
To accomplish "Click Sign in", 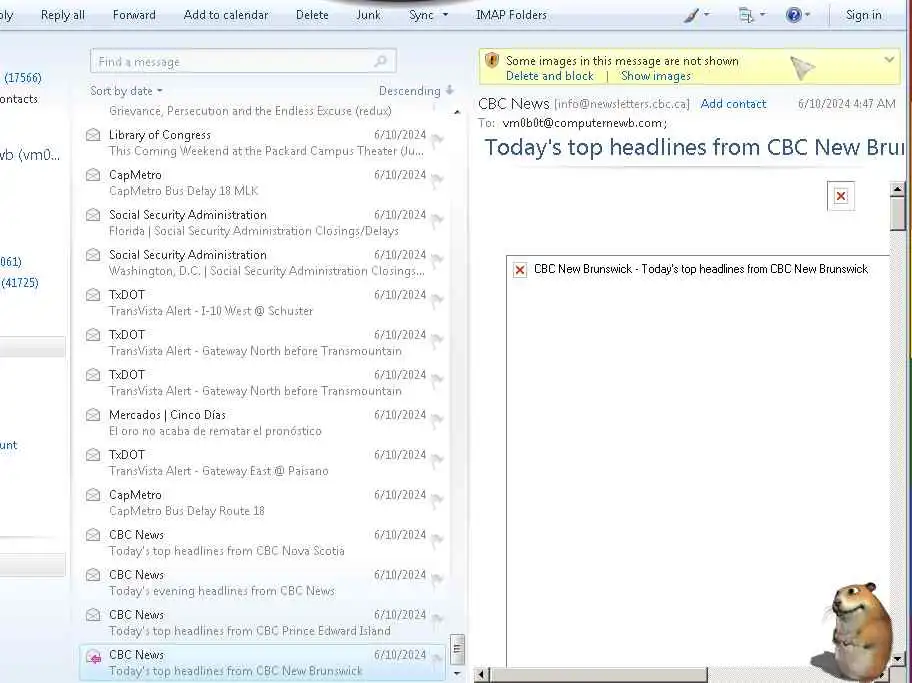I will click(x=864, y=15).
